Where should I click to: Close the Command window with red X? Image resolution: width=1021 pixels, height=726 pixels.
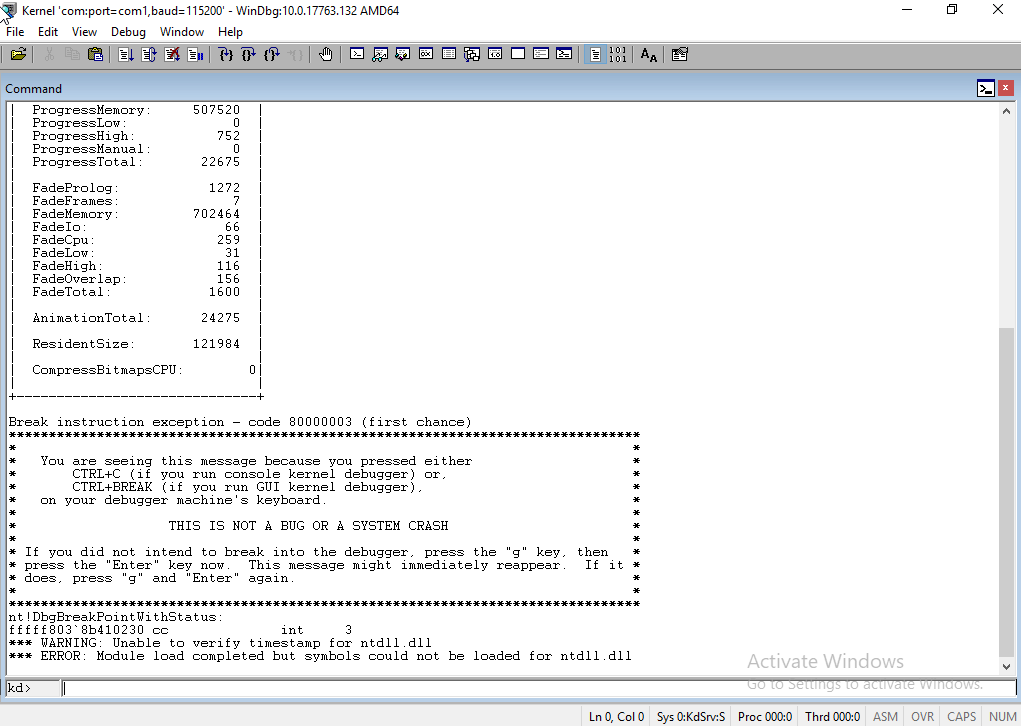click(1005, 88)
